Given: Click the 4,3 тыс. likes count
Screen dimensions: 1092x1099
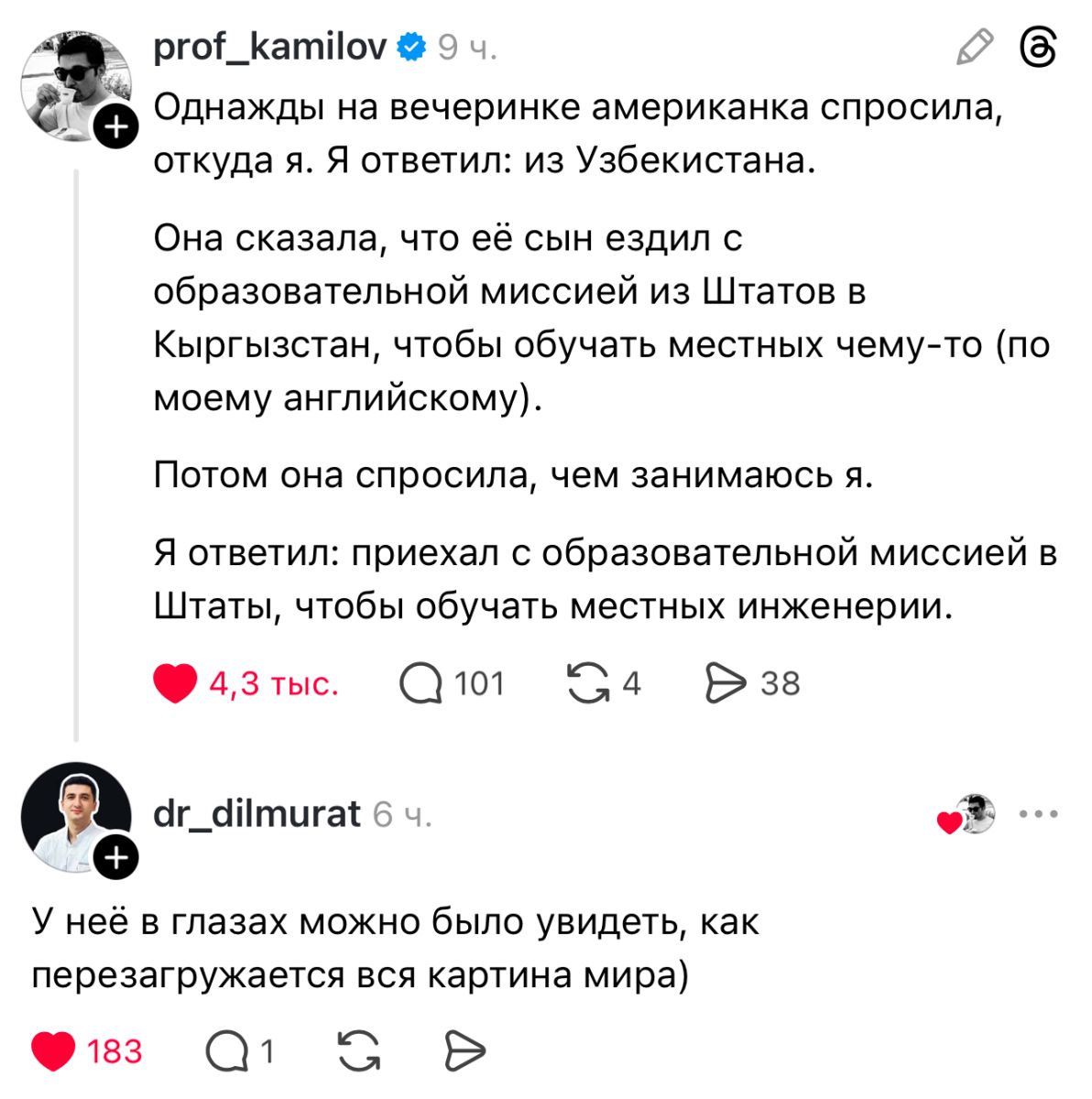Looking at the screenshot, I should pos(274,683).
